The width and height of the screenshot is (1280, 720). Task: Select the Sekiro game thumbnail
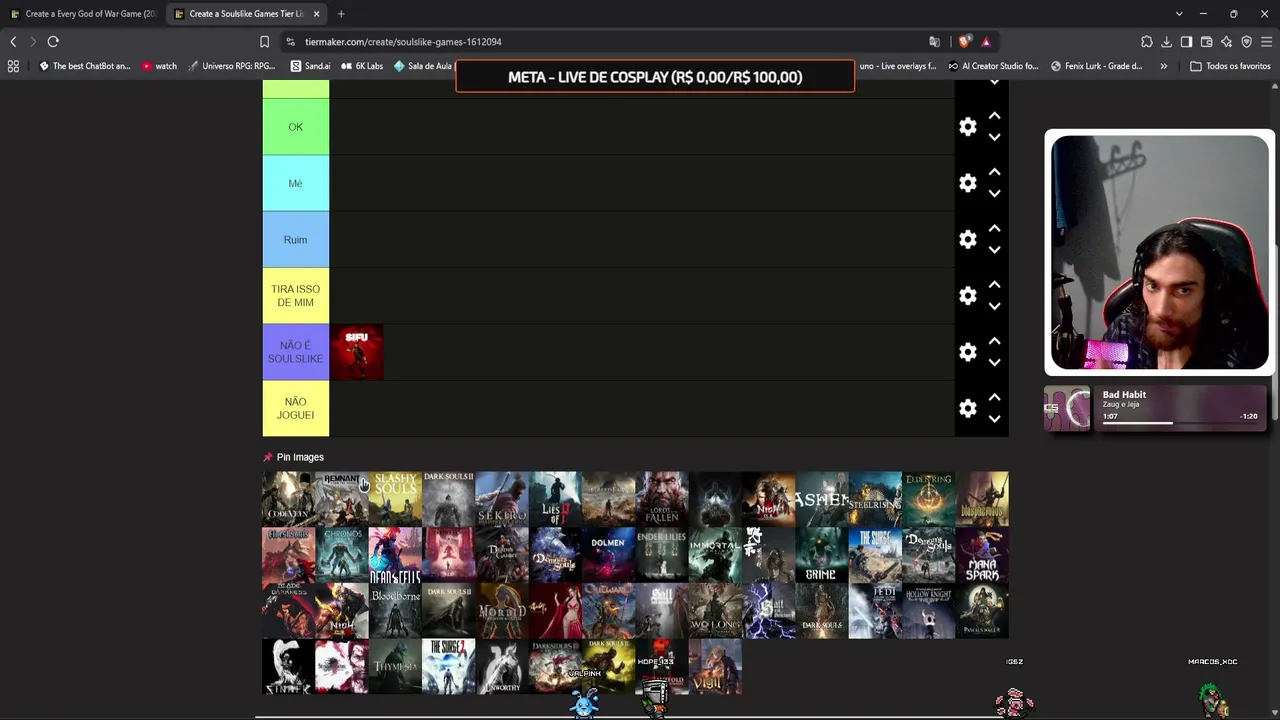[x=502, y=499]
